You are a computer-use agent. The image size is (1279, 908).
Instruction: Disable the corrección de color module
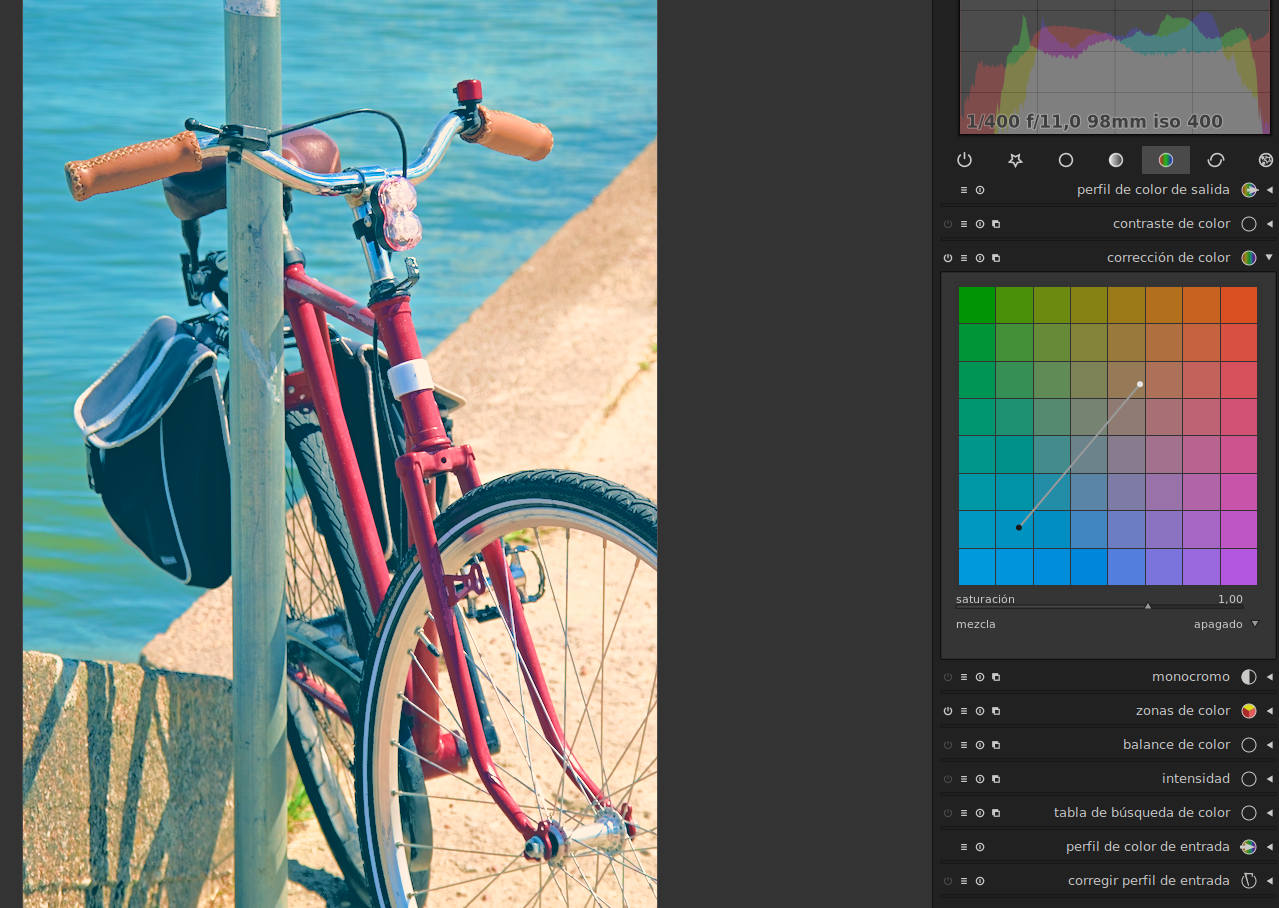pos(948,258)
